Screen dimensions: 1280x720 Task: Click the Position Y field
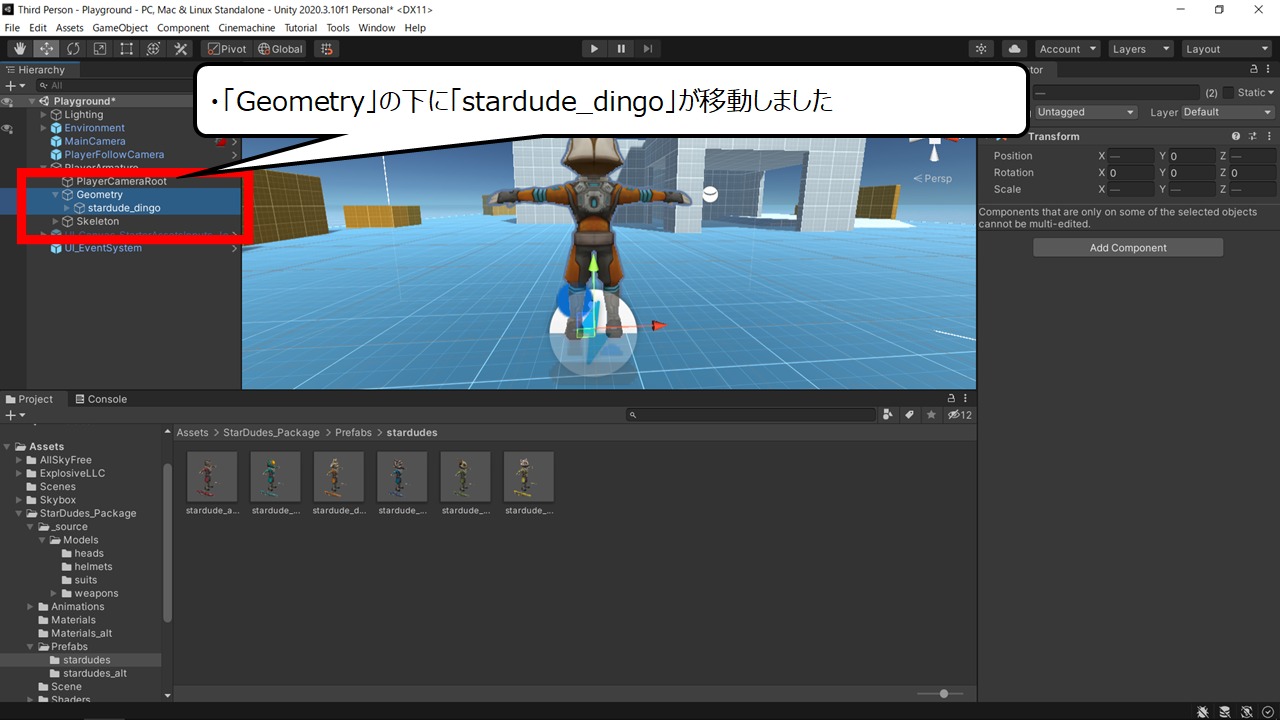click(1193, 156)
